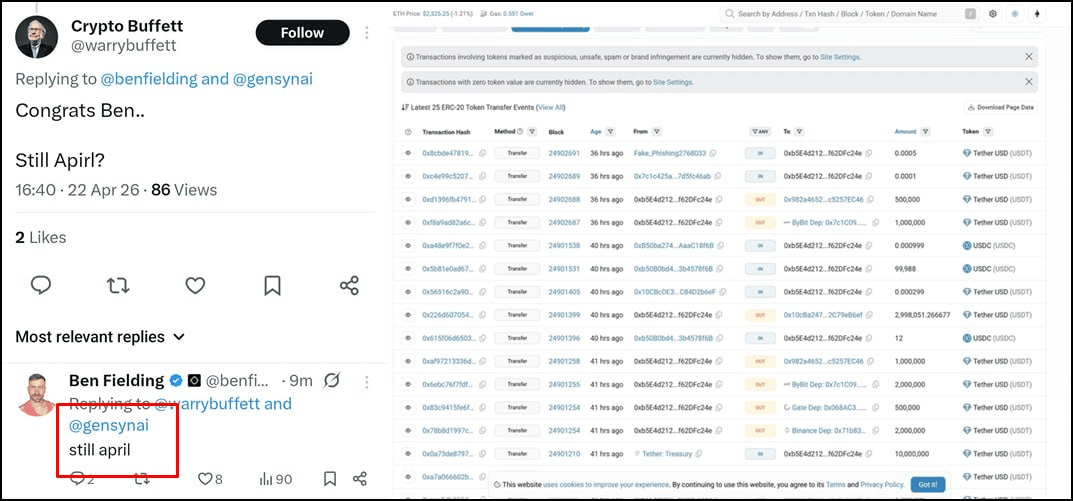
Task: Click Download Page Data button
Action: pos(1001,107)
